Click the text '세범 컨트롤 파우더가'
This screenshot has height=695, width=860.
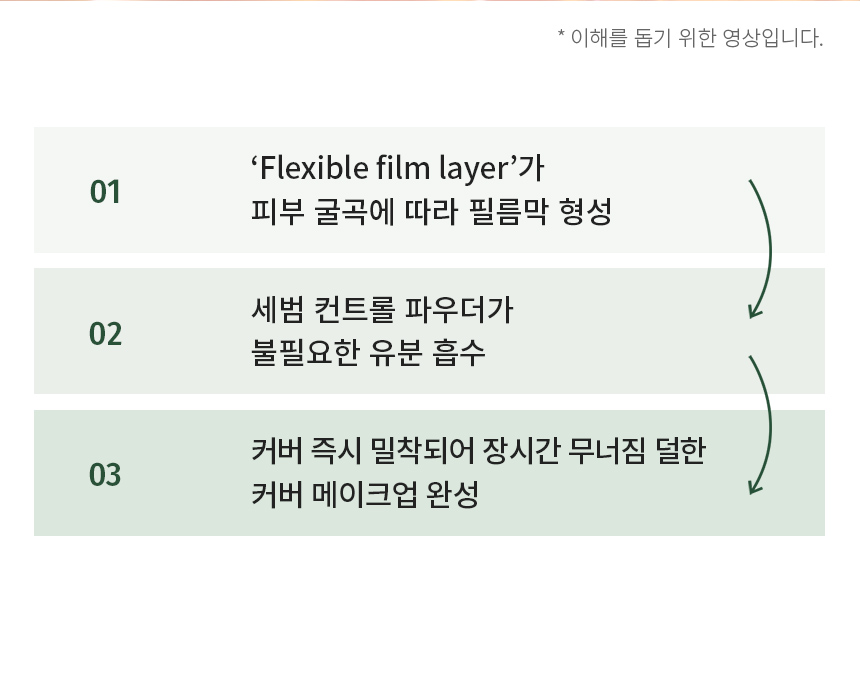point(382,309)
